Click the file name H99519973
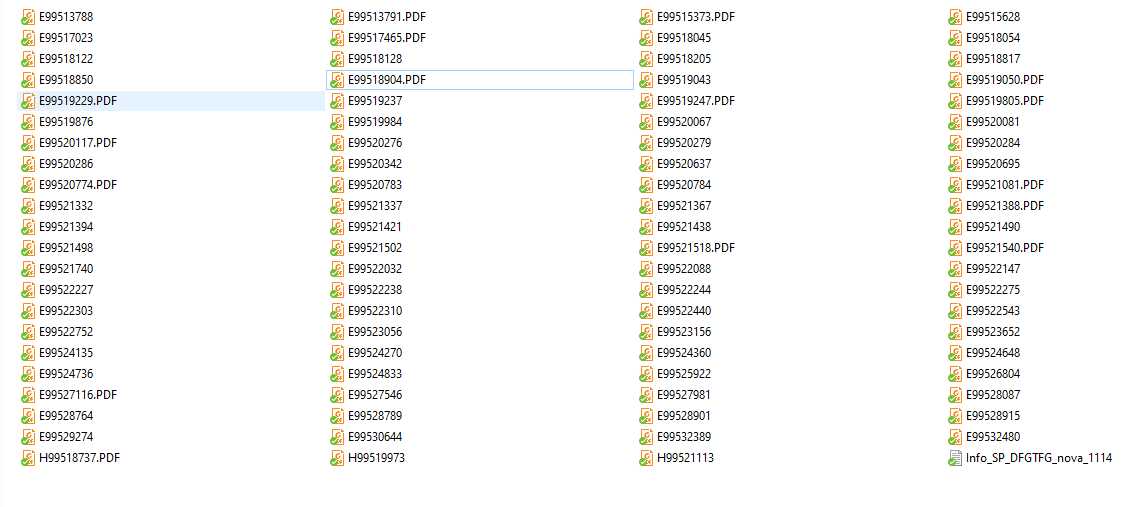Viewport: 1143px width, 507px height. 376,458
